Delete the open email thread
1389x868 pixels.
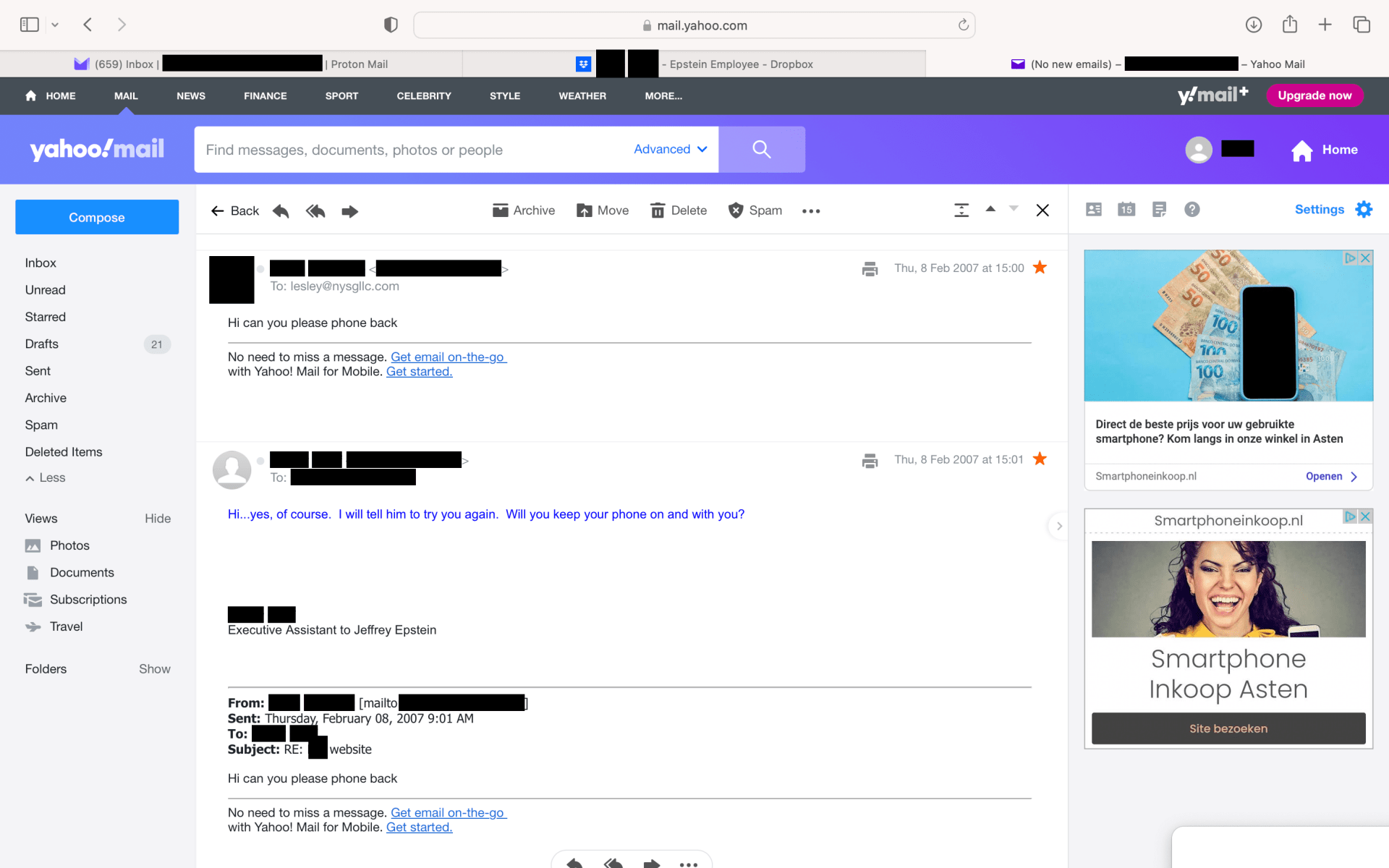[x=679, y=210]
